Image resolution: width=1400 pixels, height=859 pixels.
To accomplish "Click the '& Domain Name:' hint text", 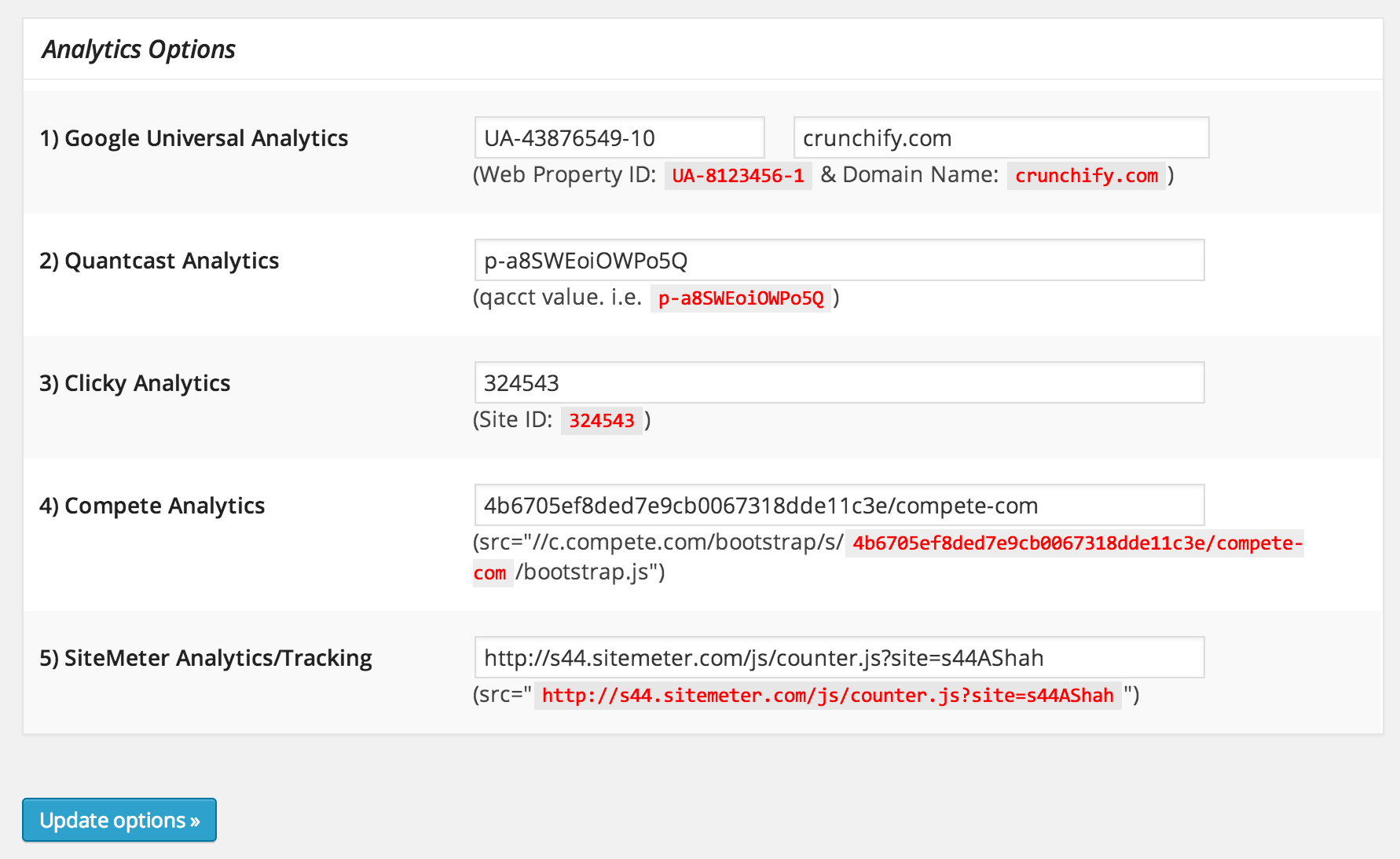I will (910, 174).
